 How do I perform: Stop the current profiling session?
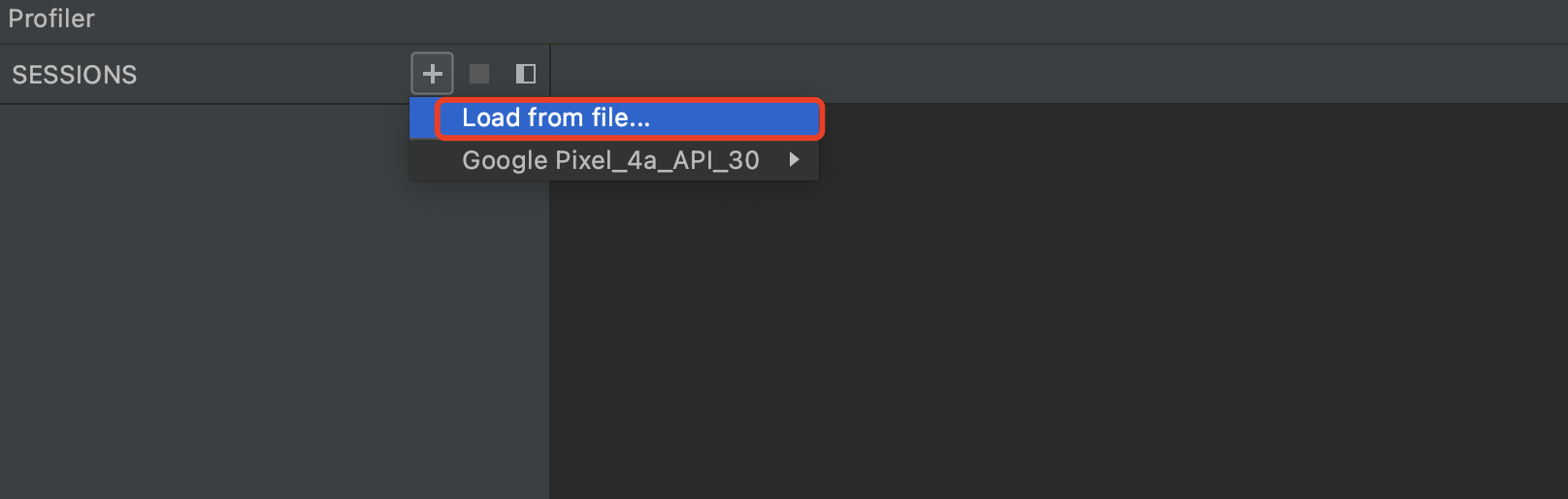[x=479, y=74]
